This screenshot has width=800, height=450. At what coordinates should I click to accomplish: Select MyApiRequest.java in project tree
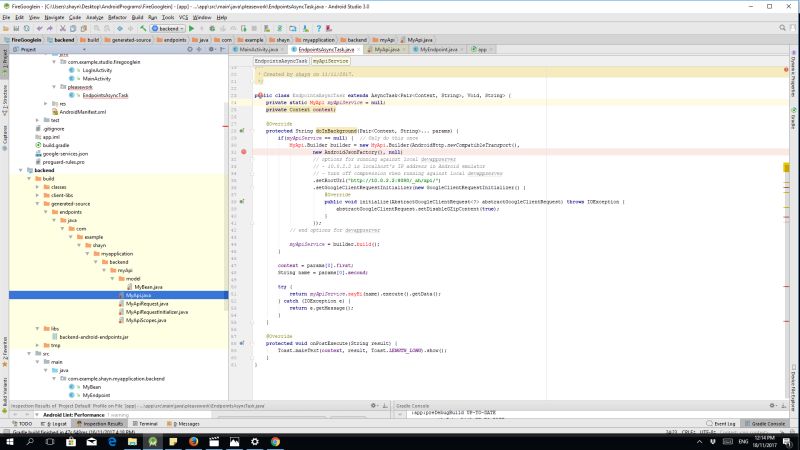tap(145, 304)
